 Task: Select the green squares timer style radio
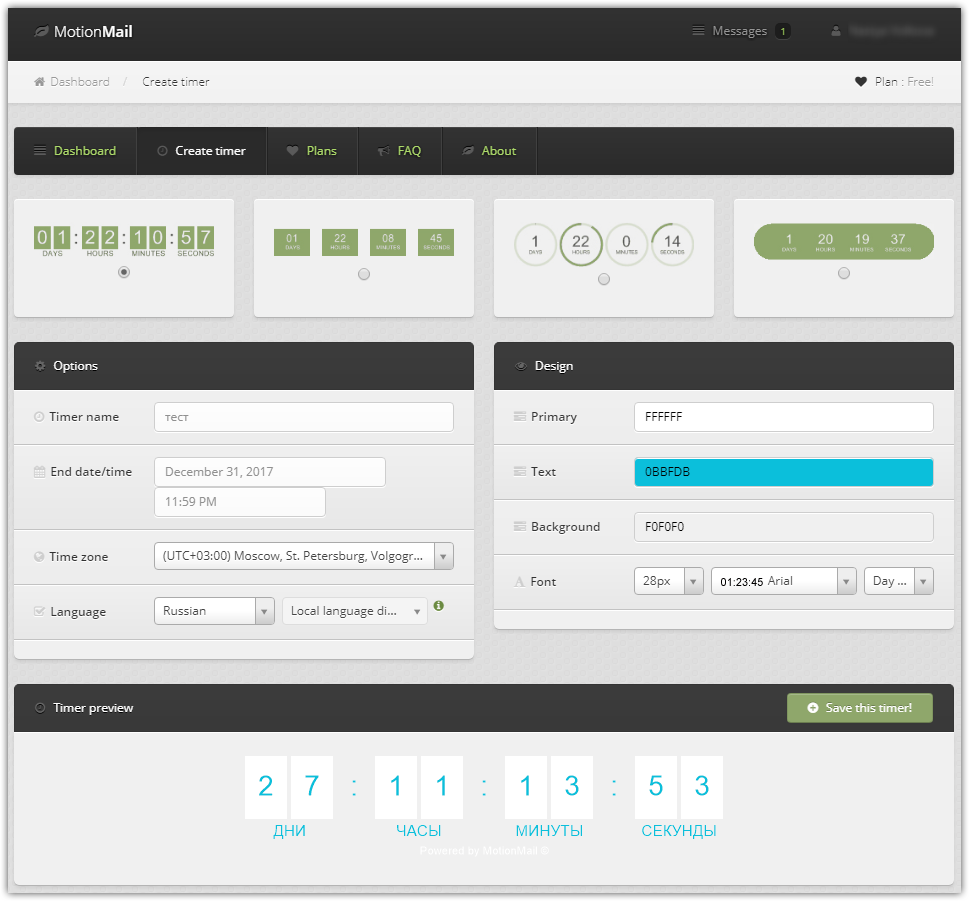364,274
